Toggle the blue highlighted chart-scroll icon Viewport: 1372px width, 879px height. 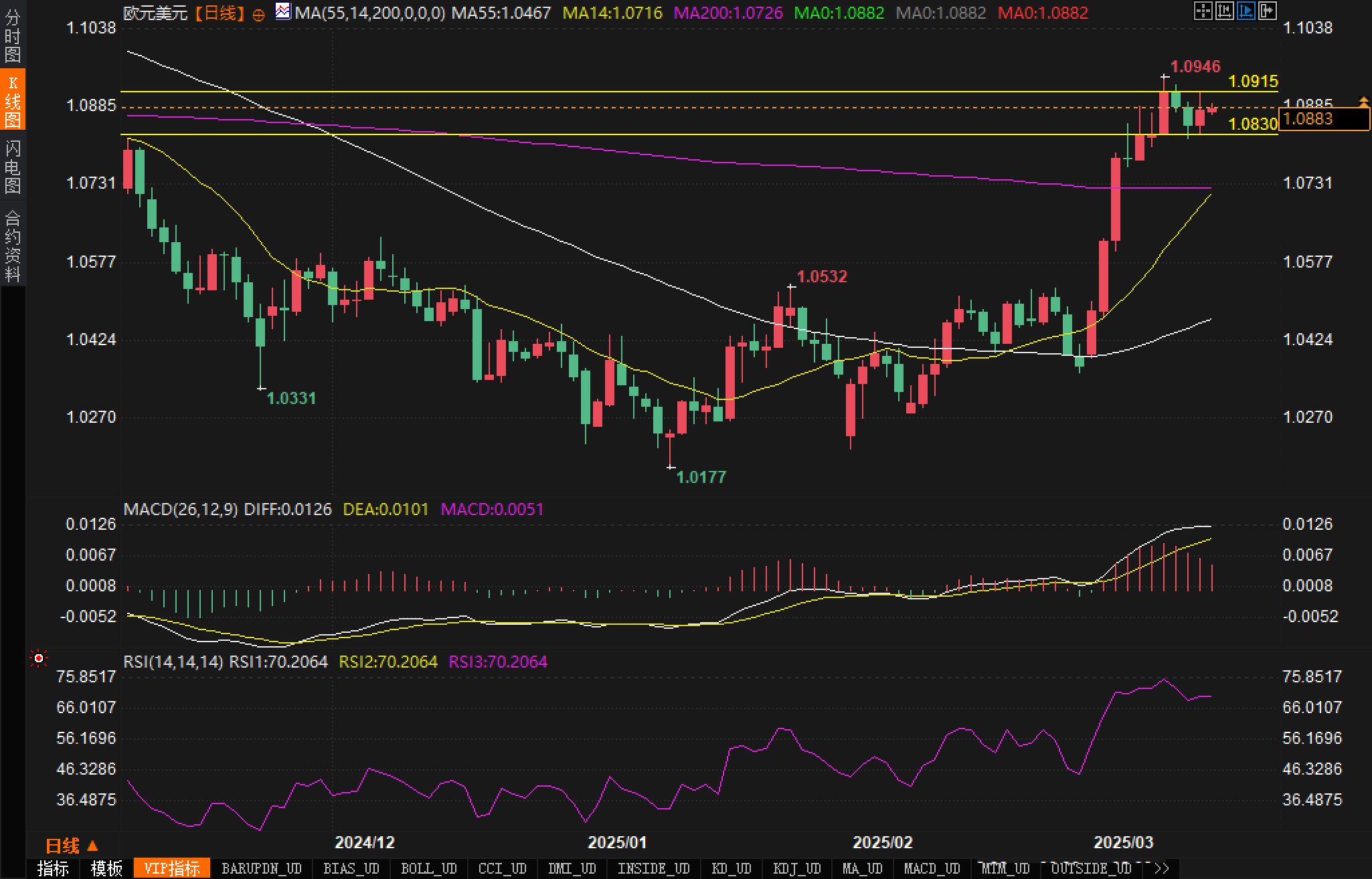tap(1246, 11)
